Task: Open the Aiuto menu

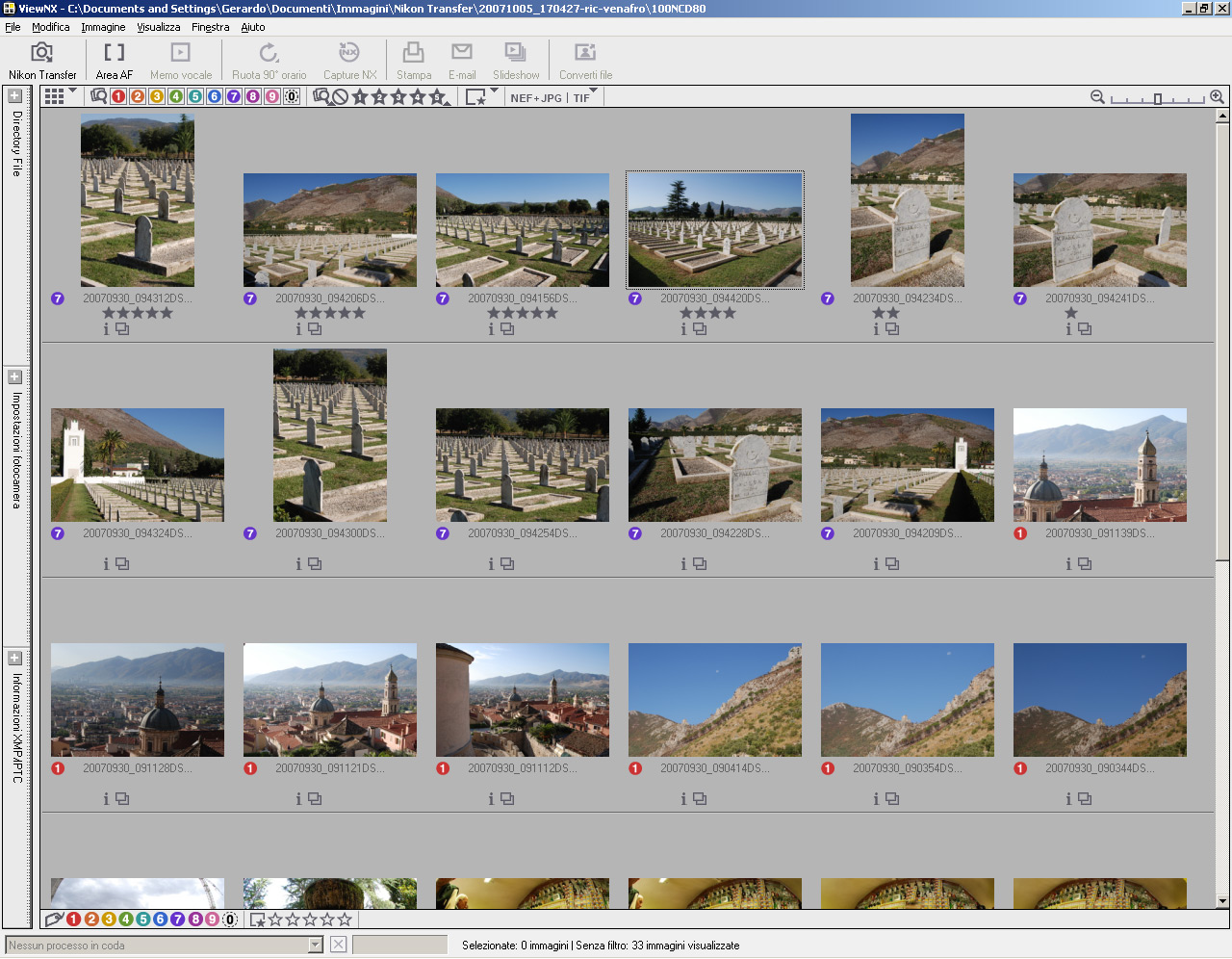Action: click(x=253, y=27)
